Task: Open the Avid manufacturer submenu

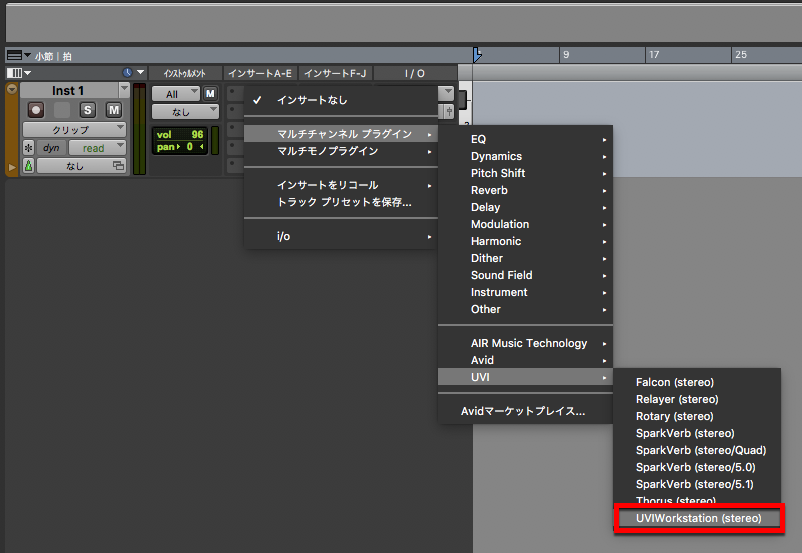Action: 525,360
